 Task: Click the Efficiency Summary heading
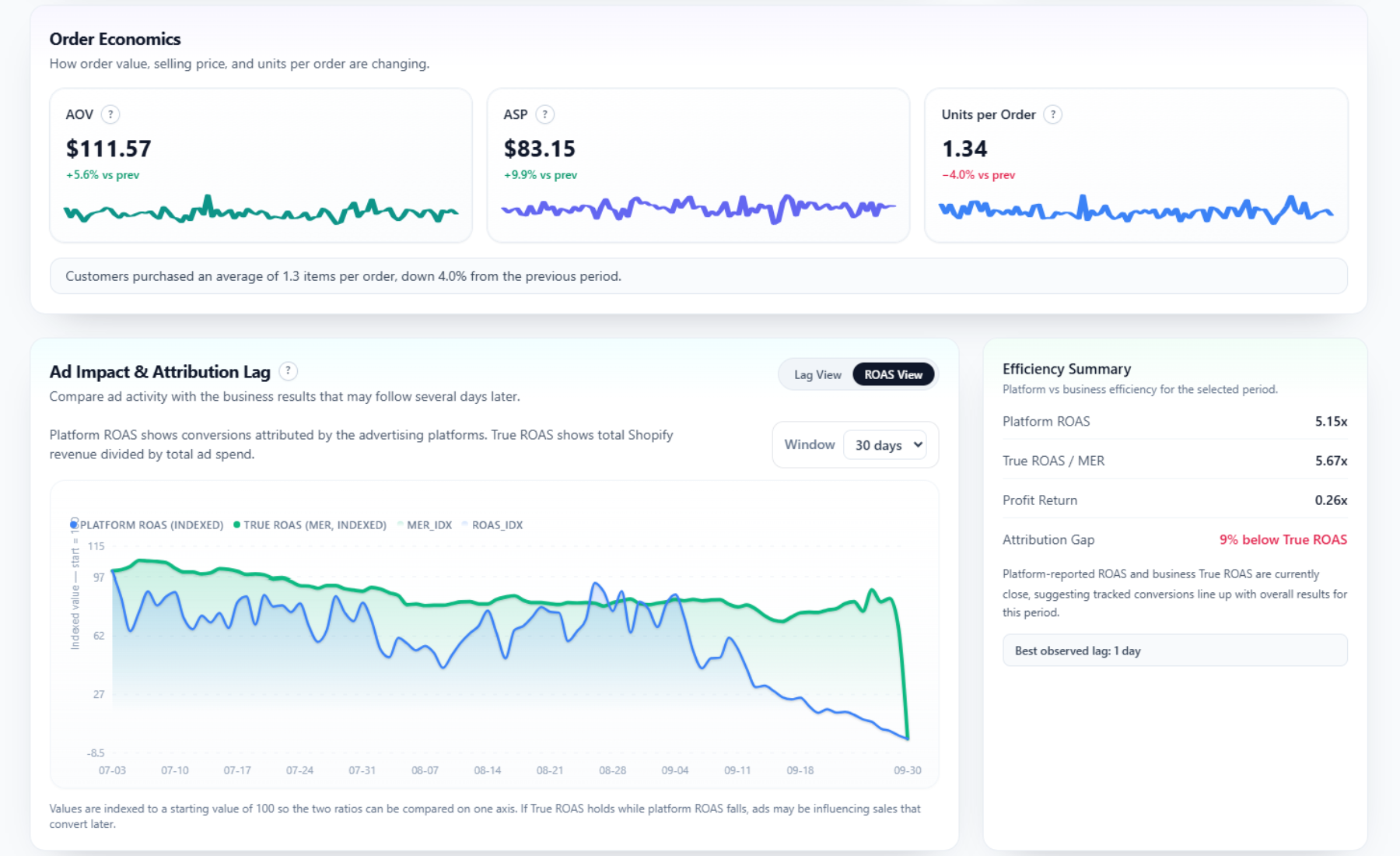pos(1066,369)
